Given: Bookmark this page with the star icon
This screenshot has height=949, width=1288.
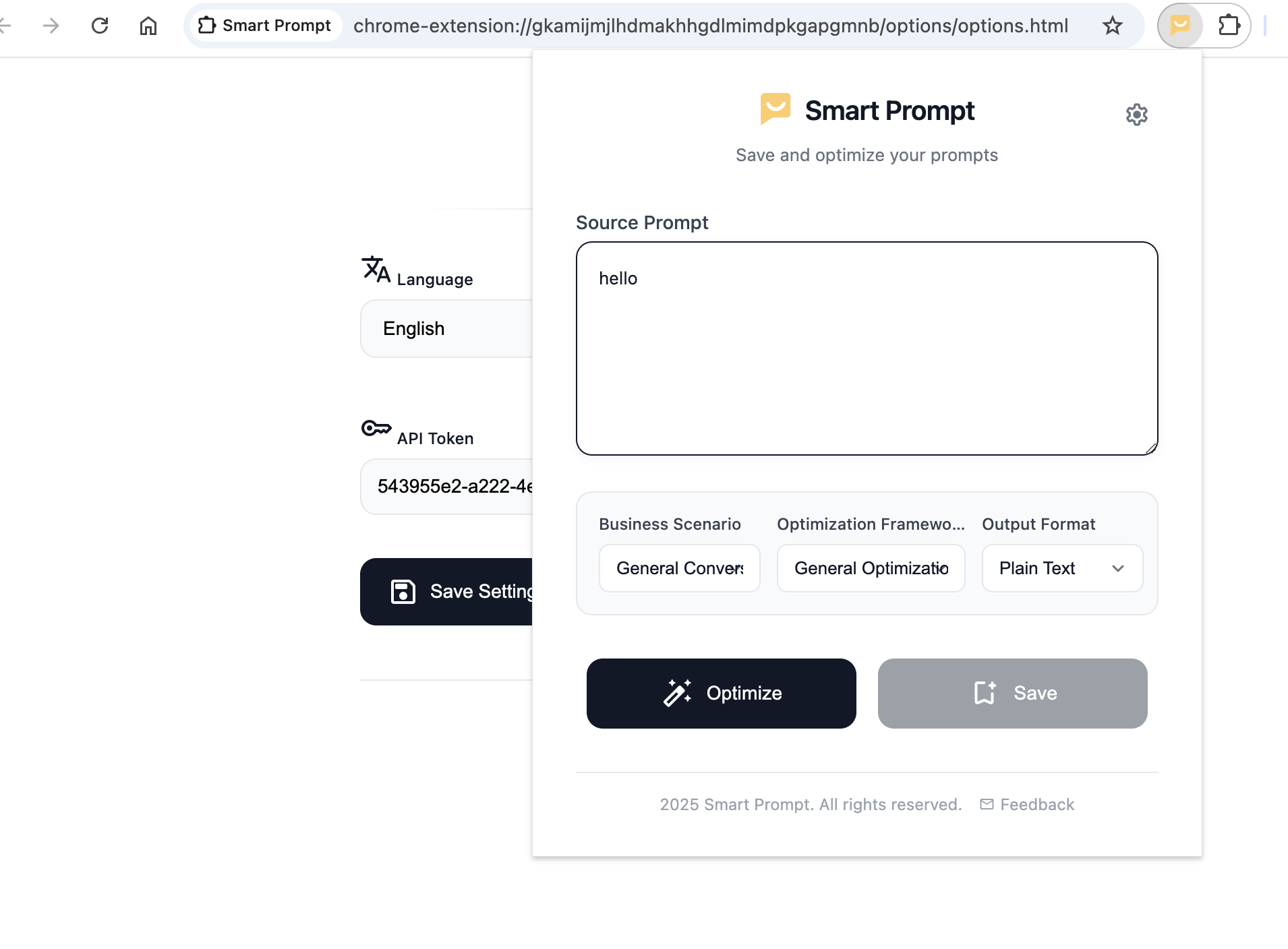Looking at the screenshot, I should tap(1112, 26).
